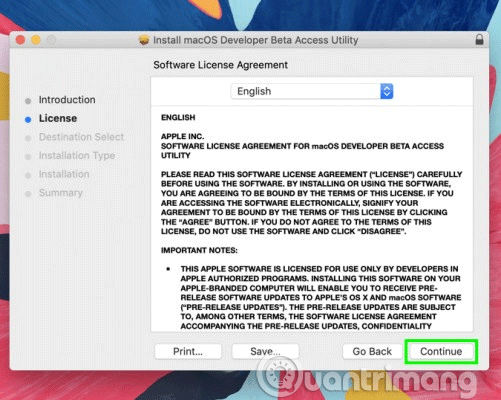Click the gray Introduction step bullet

[x=28, y=101]
